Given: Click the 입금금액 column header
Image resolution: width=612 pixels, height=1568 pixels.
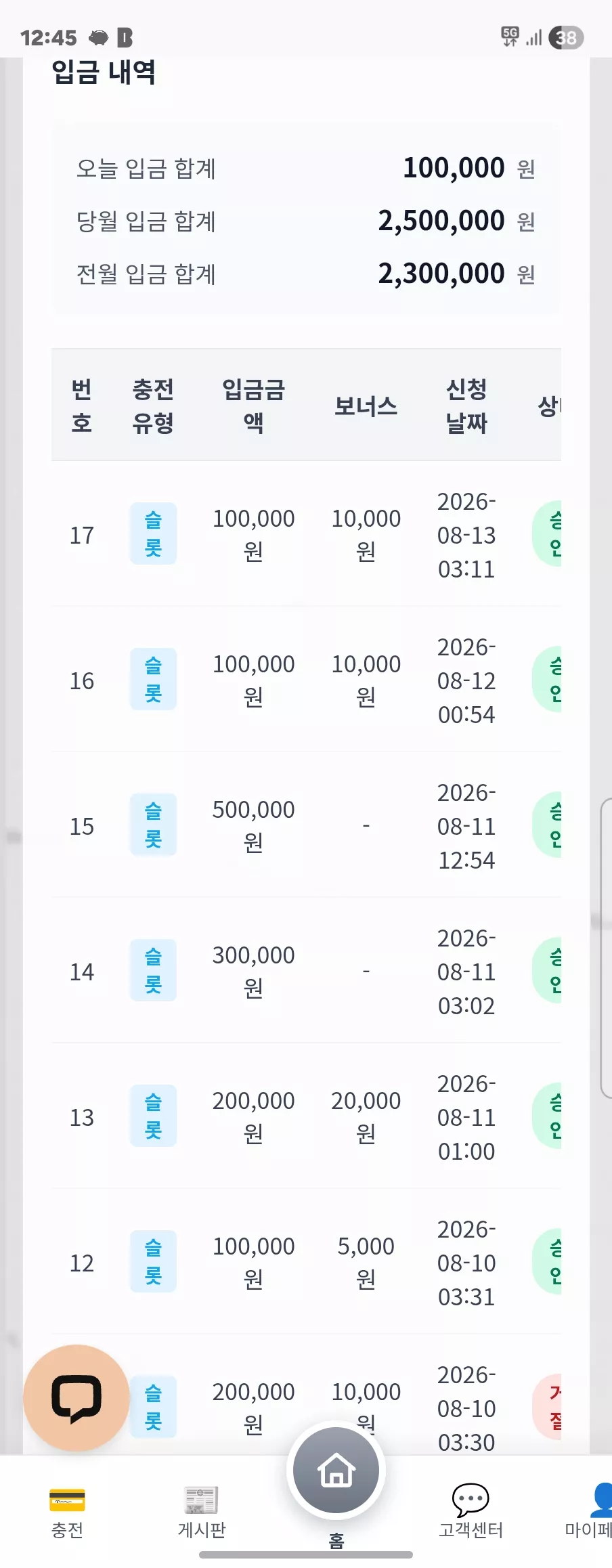Looking at the screenshot, I should click(x=254, y=405).
